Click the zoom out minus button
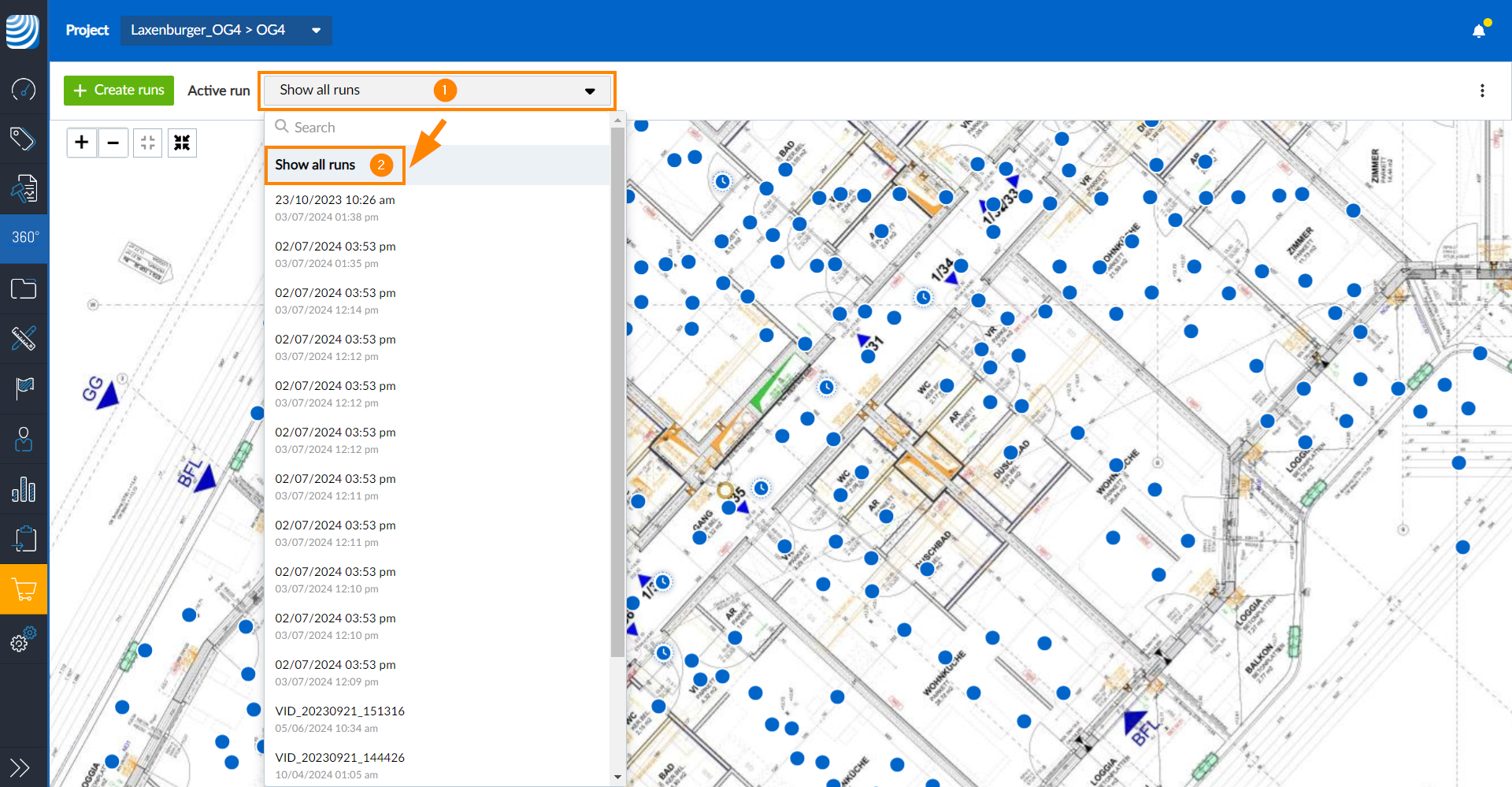 113,143
